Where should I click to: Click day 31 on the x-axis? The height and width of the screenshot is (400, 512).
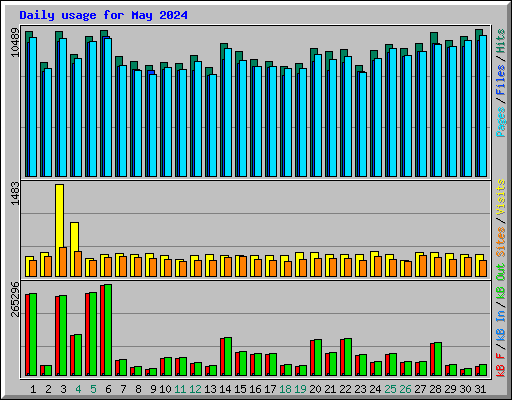pyautogui.click(x=480, y=389)
